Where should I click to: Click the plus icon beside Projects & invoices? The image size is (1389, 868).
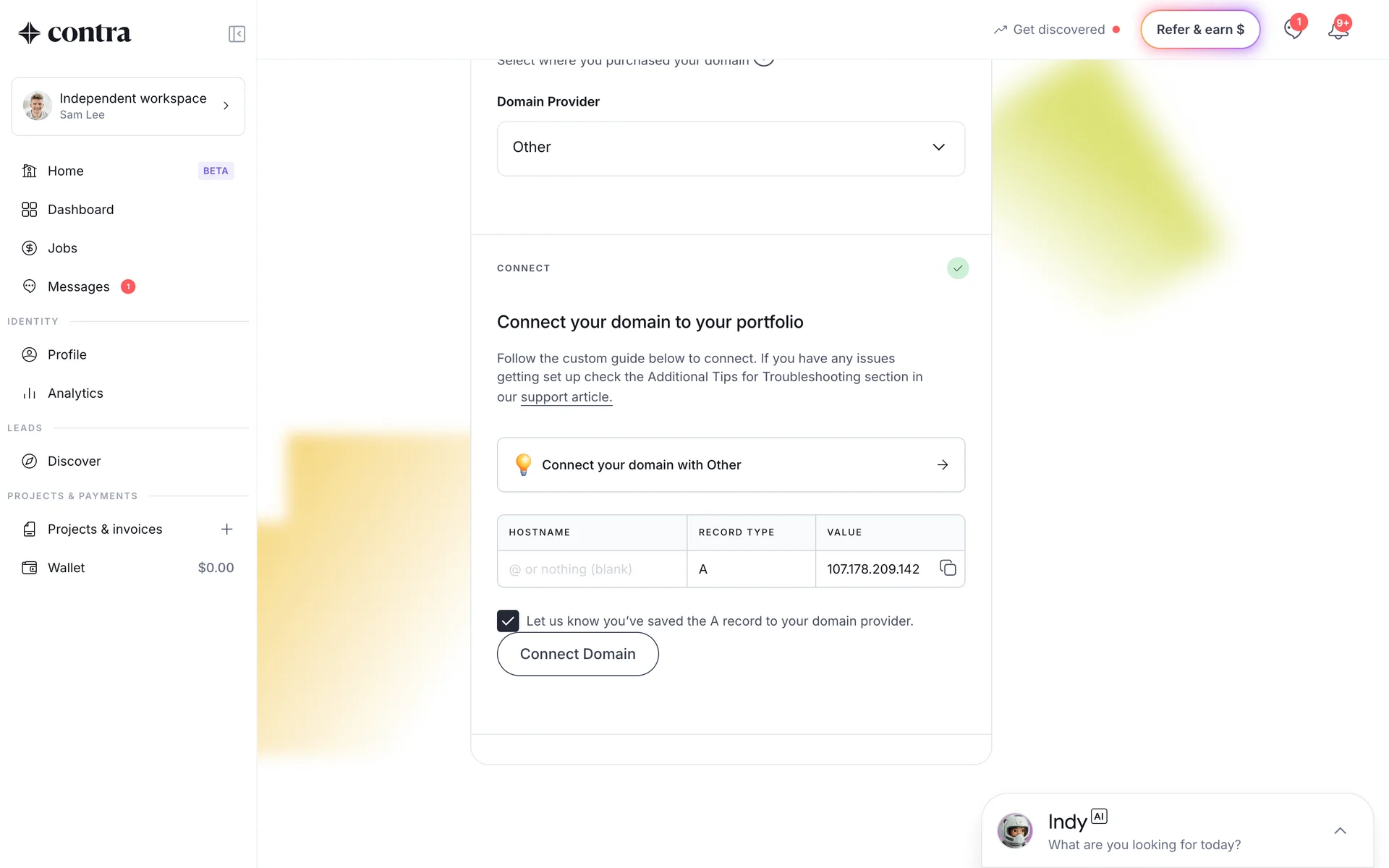pyautogui.click(x=226, y=529)
